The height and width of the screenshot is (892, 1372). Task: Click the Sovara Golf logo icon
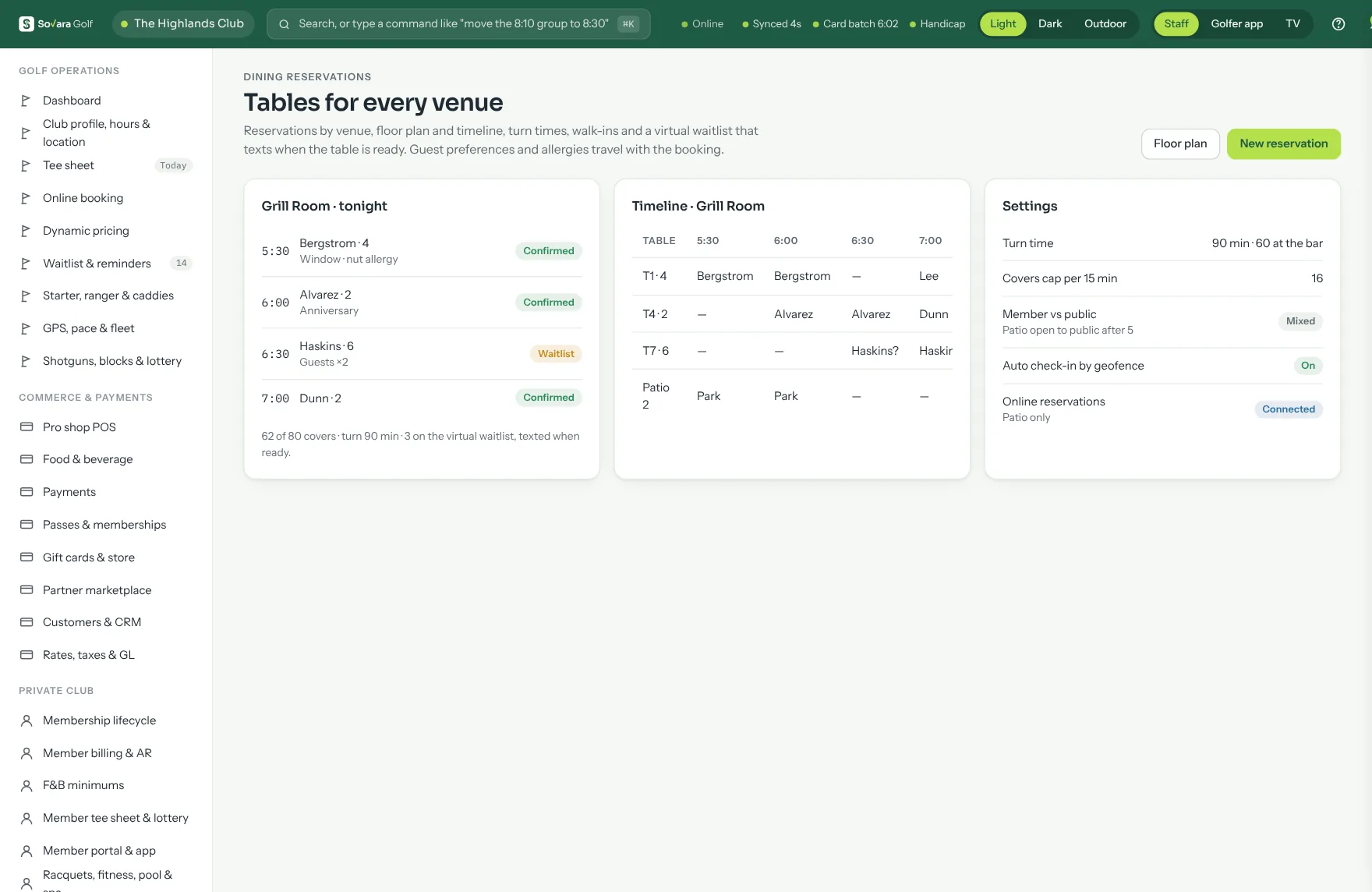point(27,24)
